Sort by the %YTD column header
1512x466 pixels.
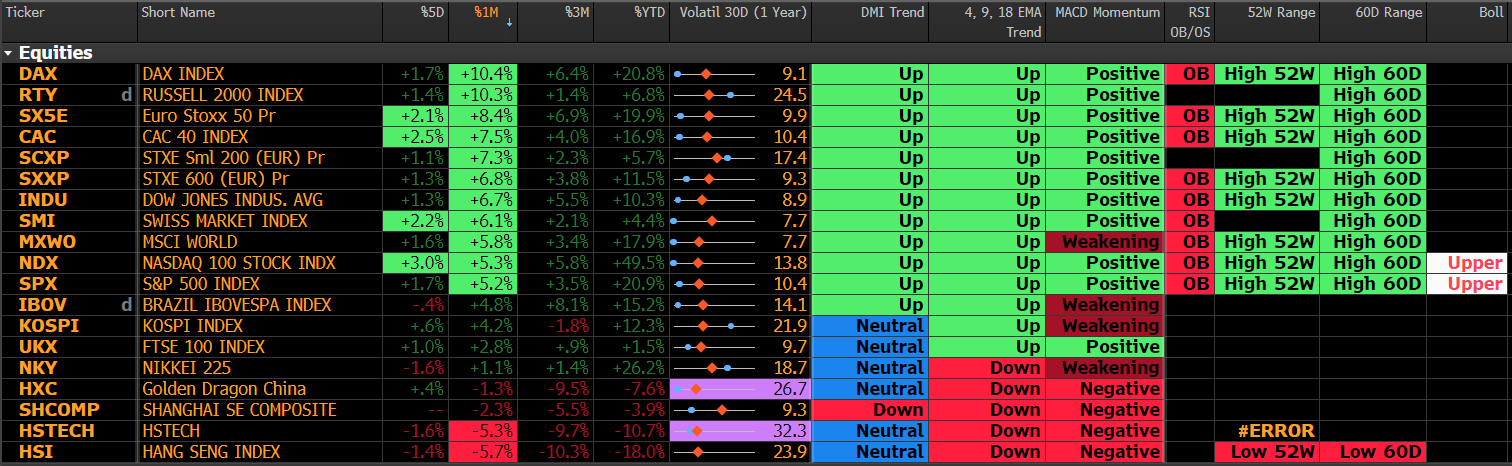pos(648,13)
